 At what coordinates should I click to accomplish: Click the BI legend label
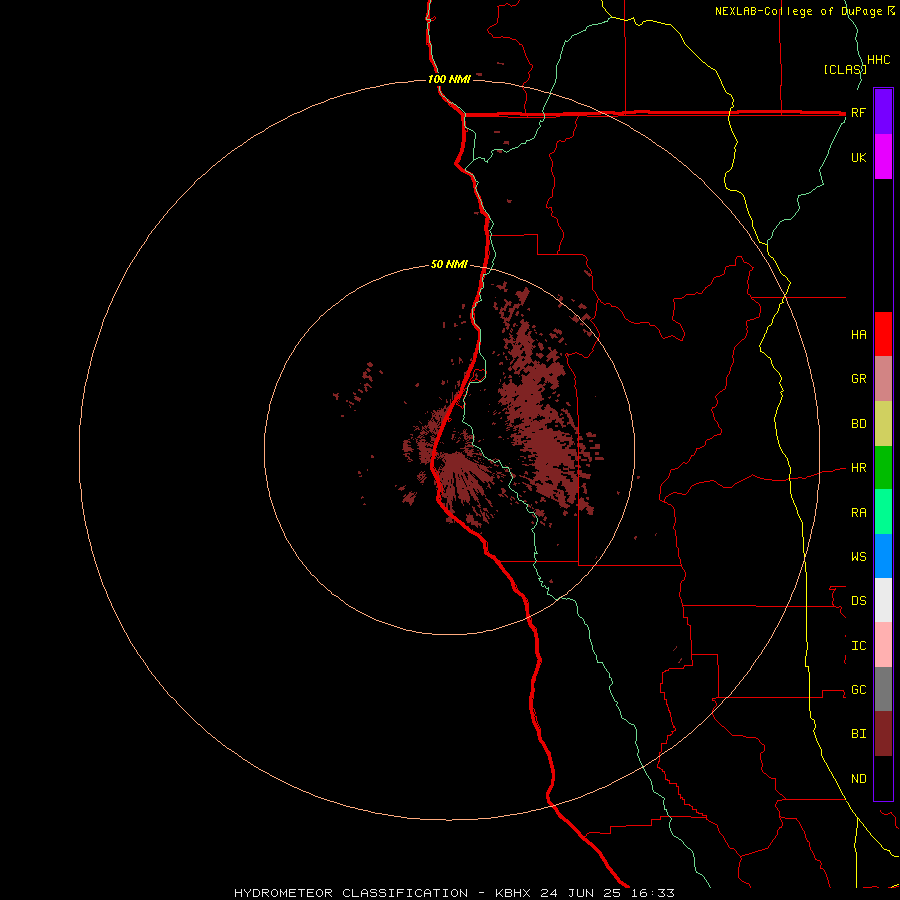tap(858, 734)
